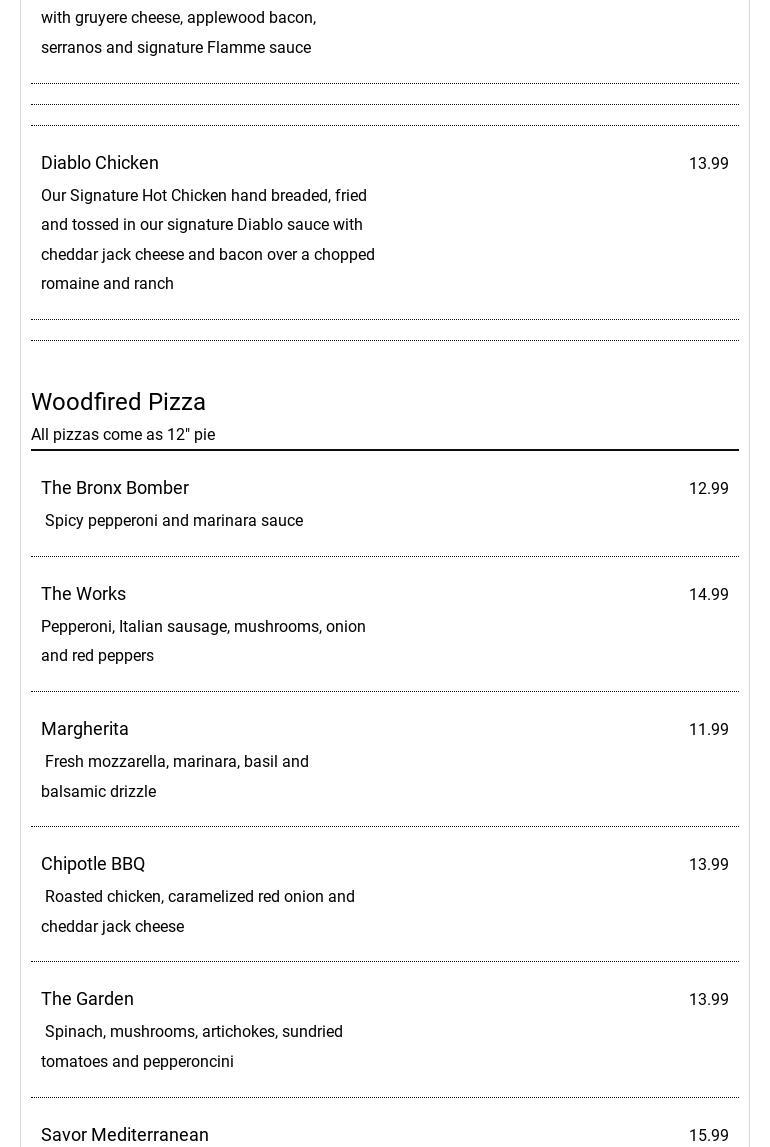
Task: Click the Woodfired Pizza section heading
Action: click(x=118, y=402)
